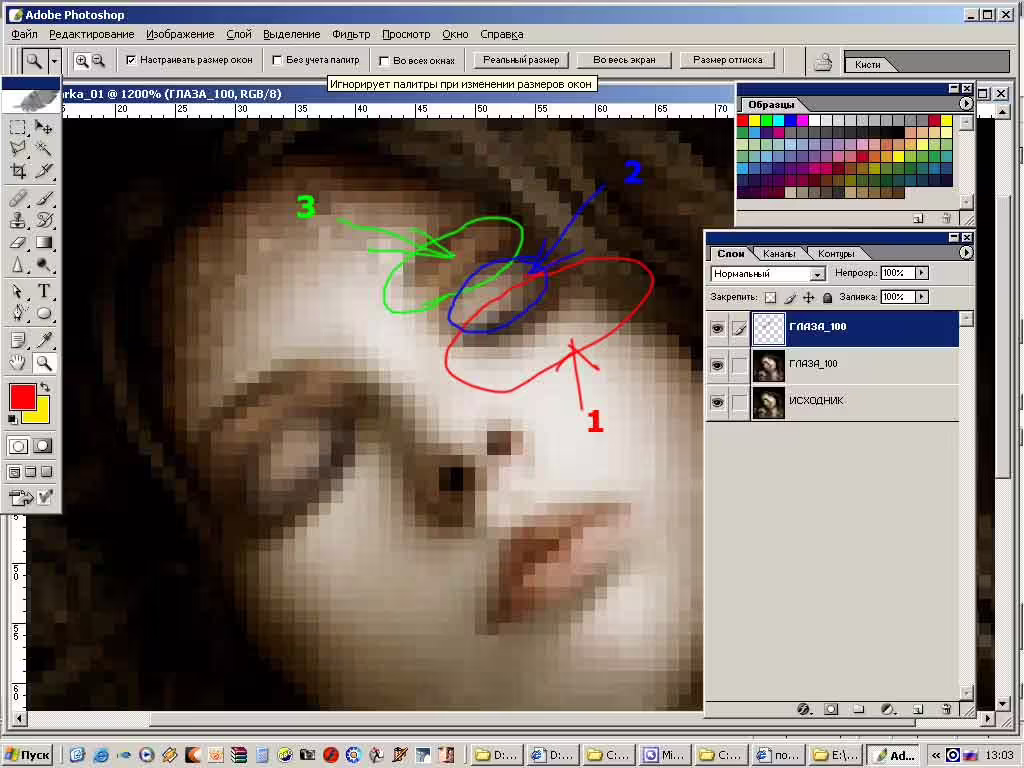
Task: Switch to Quick Mask mode
Action: click(x=42, y=446)
